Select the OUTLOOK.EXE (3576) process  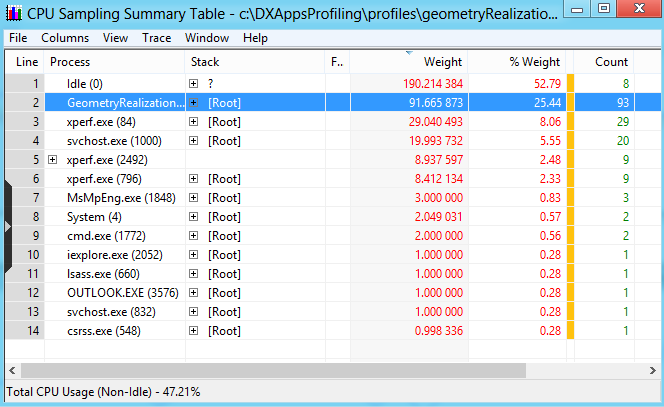[123, 293]
